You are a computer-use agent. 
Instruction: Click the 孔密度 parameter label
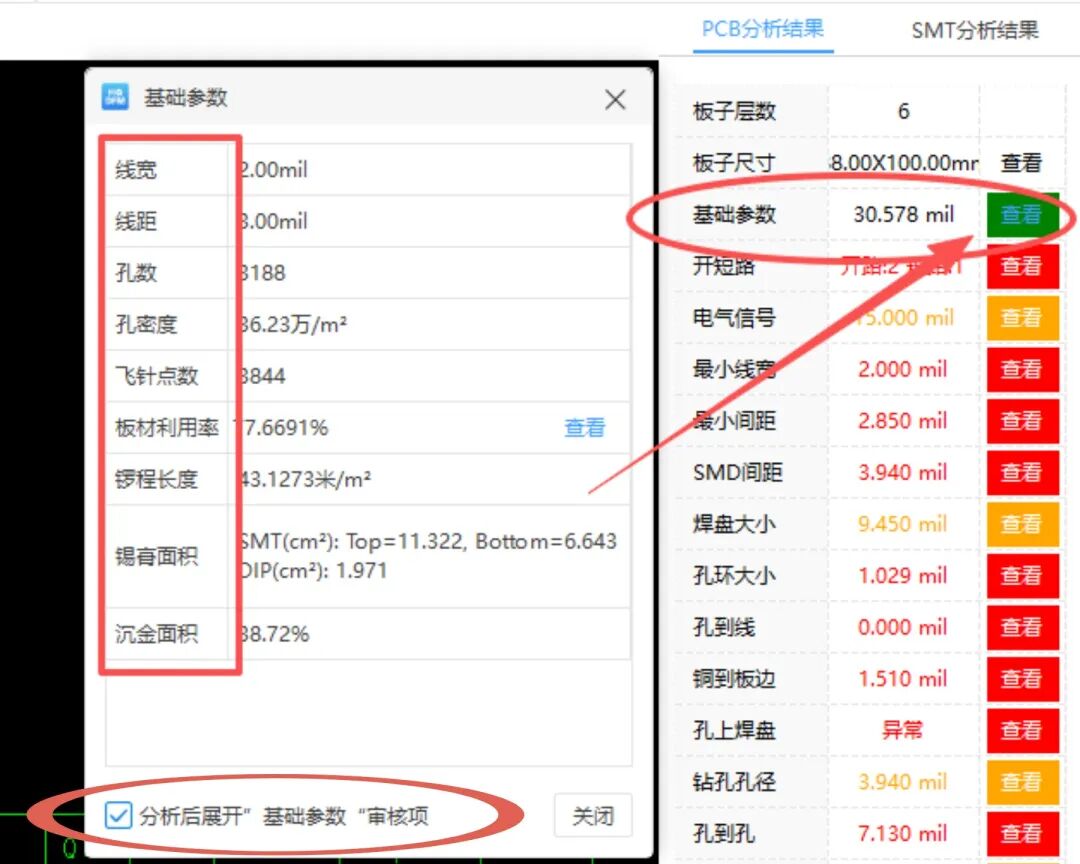point(146,325)
